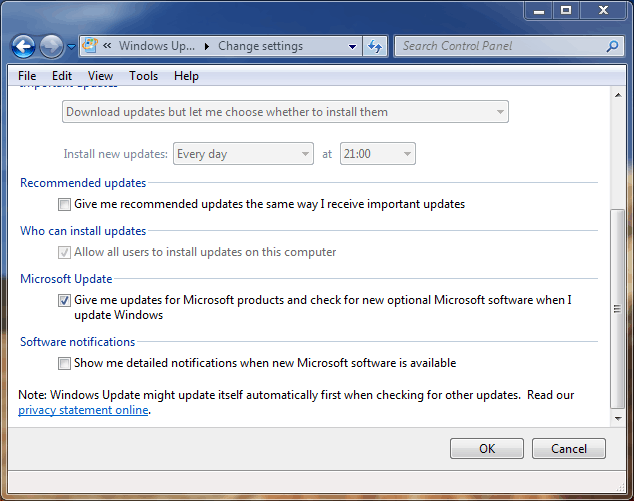634x501 pixels.
Task: Open the File menu
Action: [x=27, y=76]
